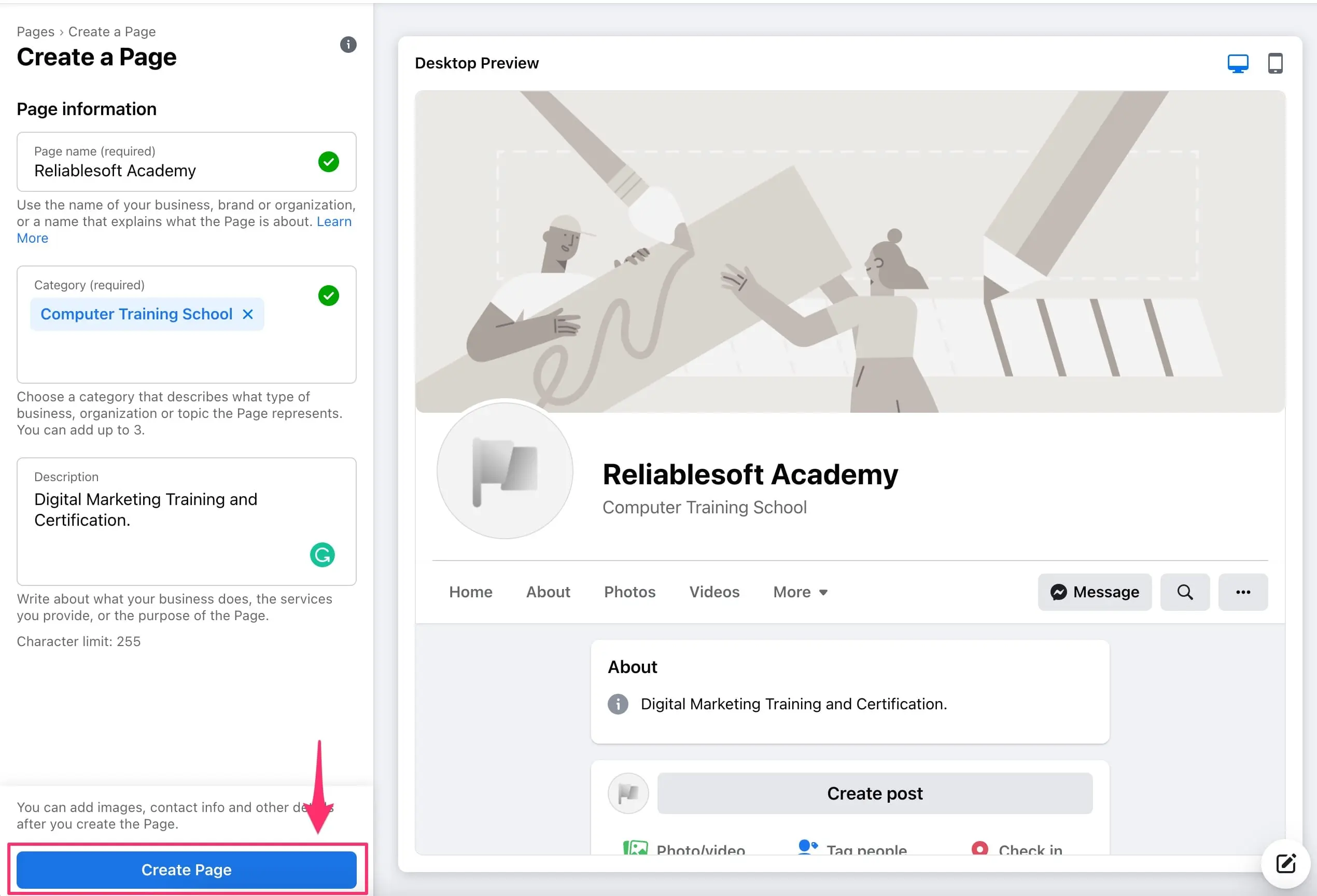Click the info icon beside Create a Page
This screenshot has width=1317, height=896.
click(x=348, y=44)
